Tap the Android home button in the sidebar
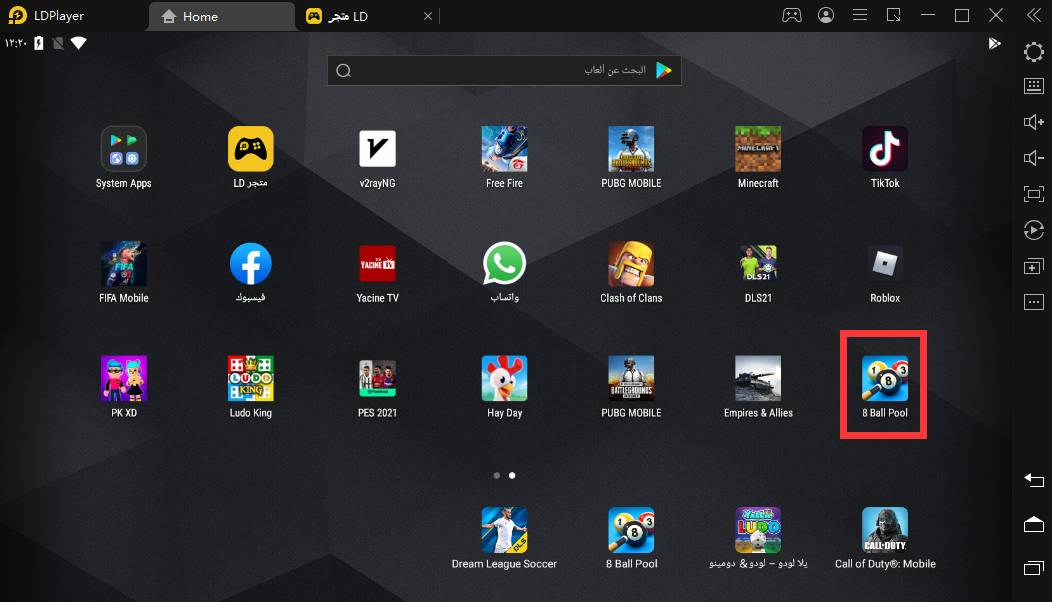This screenshot has width=1052, height=602. click(x=1034, y=524)
